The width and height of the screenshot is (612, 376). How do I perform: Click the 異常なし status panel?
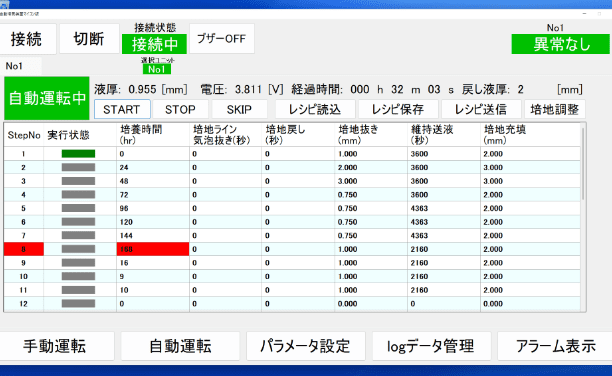click(560, 44)
